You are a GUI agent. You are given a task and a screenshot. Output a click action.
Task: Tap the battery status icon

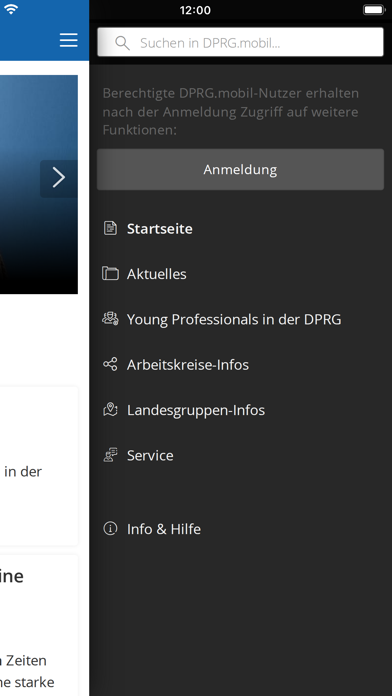[374, 10]
